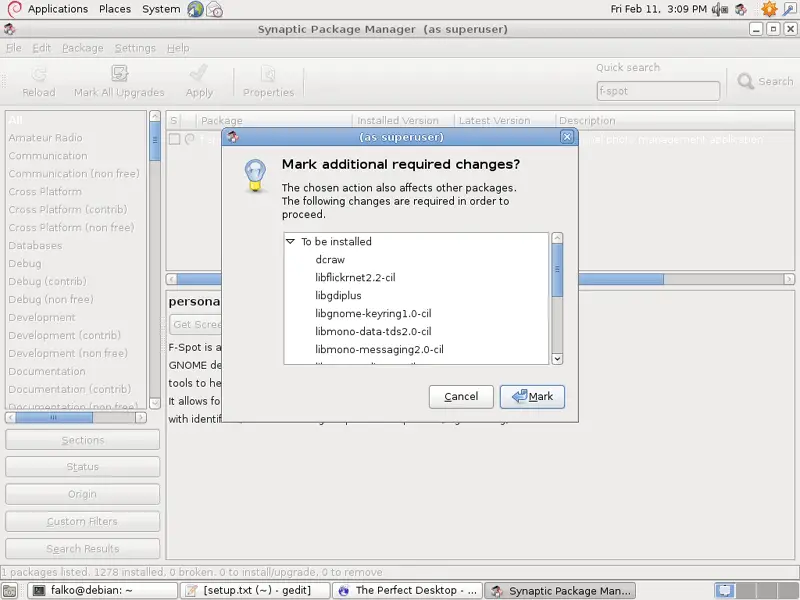Select libflickrnet2.2-cil in the list
Screen dimensions: 800x600
point(355,278)
